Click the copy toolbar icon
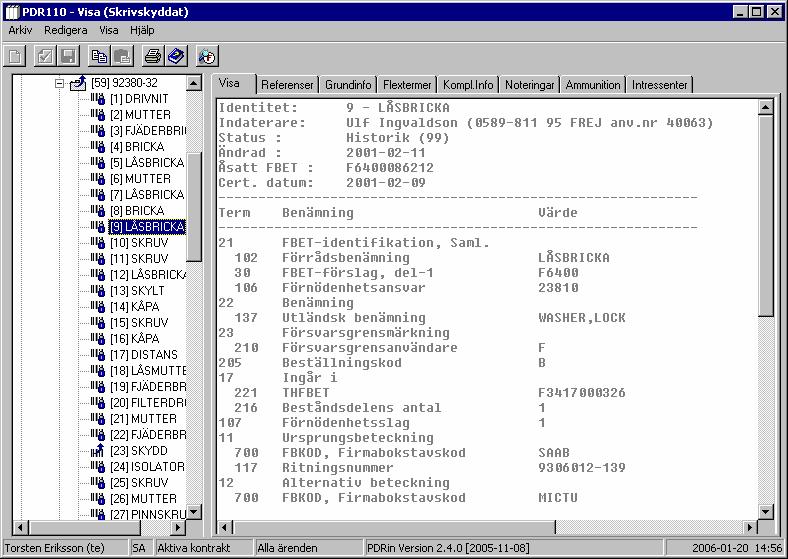The width and height of the screenshot is (788, 559). (x=98, y=56)
